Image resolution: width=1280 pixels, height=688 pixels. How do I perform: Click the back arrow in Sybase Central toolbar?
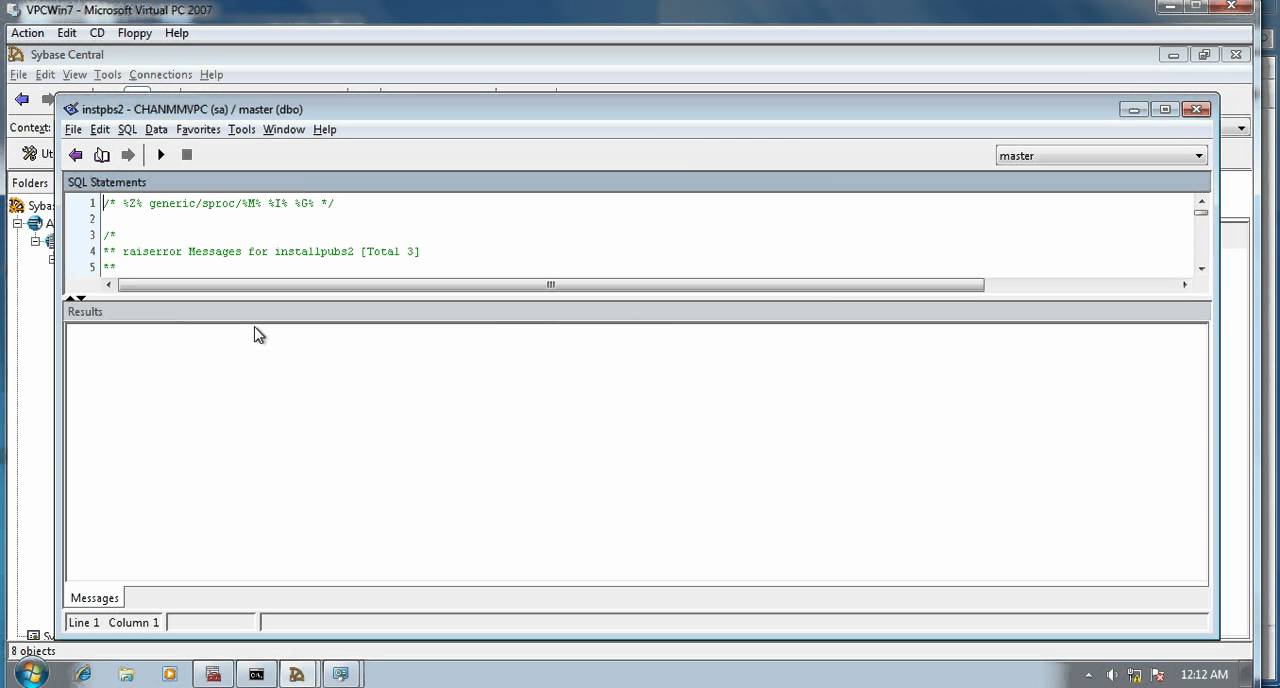tap(22, 99)
